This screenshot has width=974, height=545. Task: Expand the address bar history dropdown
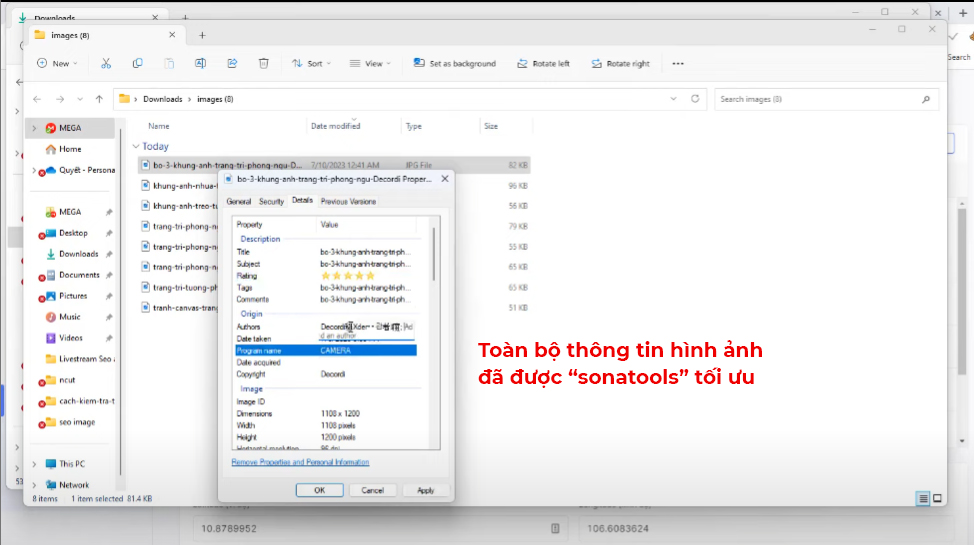[673, 99]
